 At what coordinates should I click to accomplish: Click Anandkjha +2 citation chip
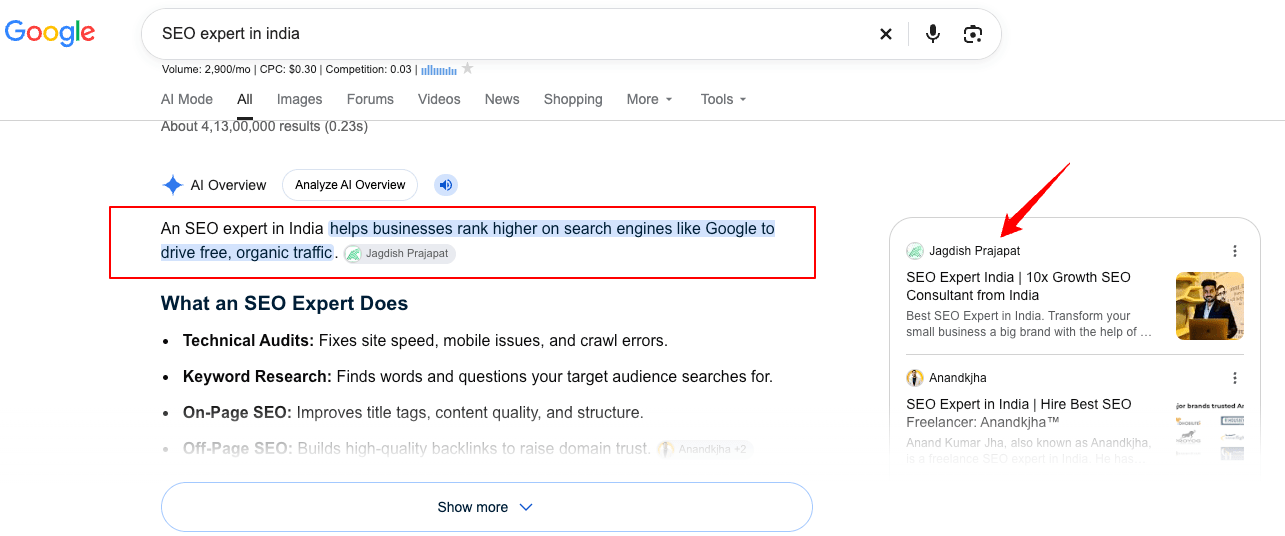(704, 449)
